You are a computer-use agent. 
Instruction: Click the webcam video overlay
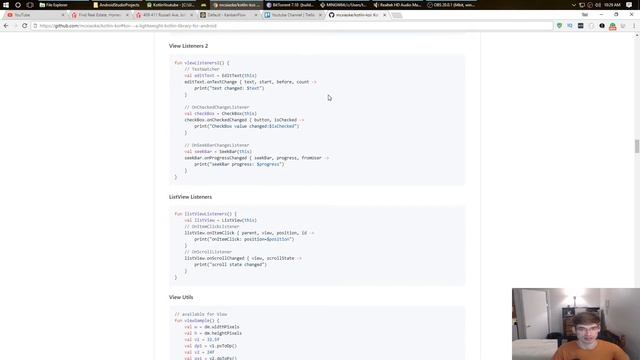[x=576, y=324]
